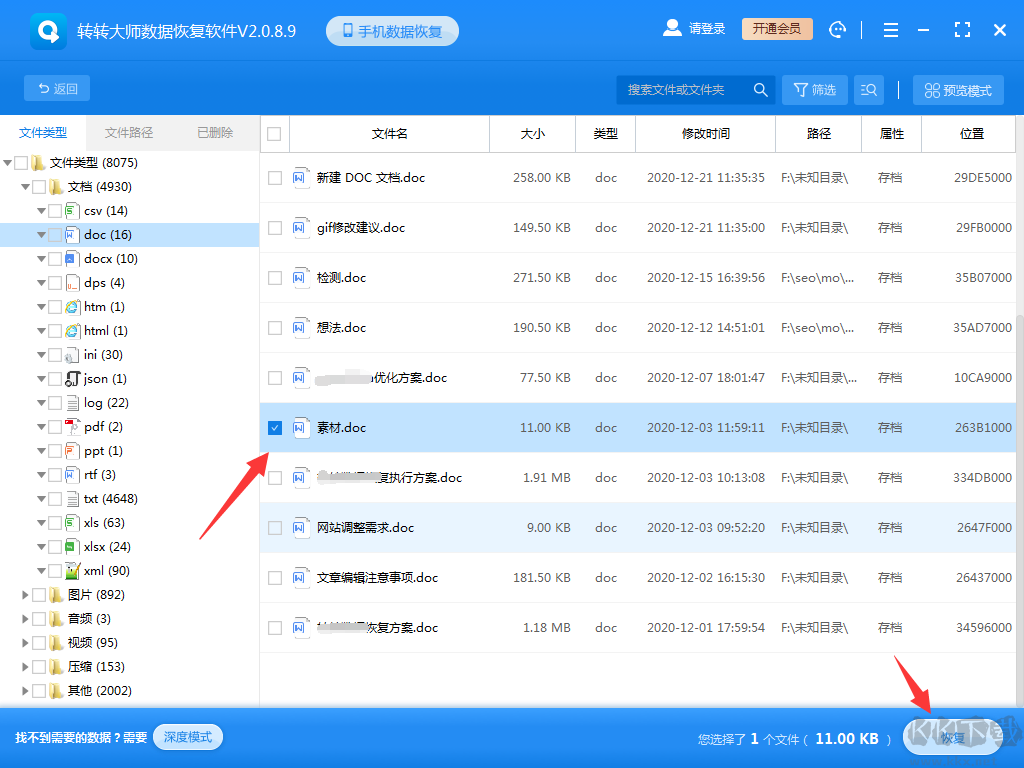Image resolution: width=1024 pixels, height=768 pixels.
Task: Expand the 图片 (892) folder
Action: (27, 594)
